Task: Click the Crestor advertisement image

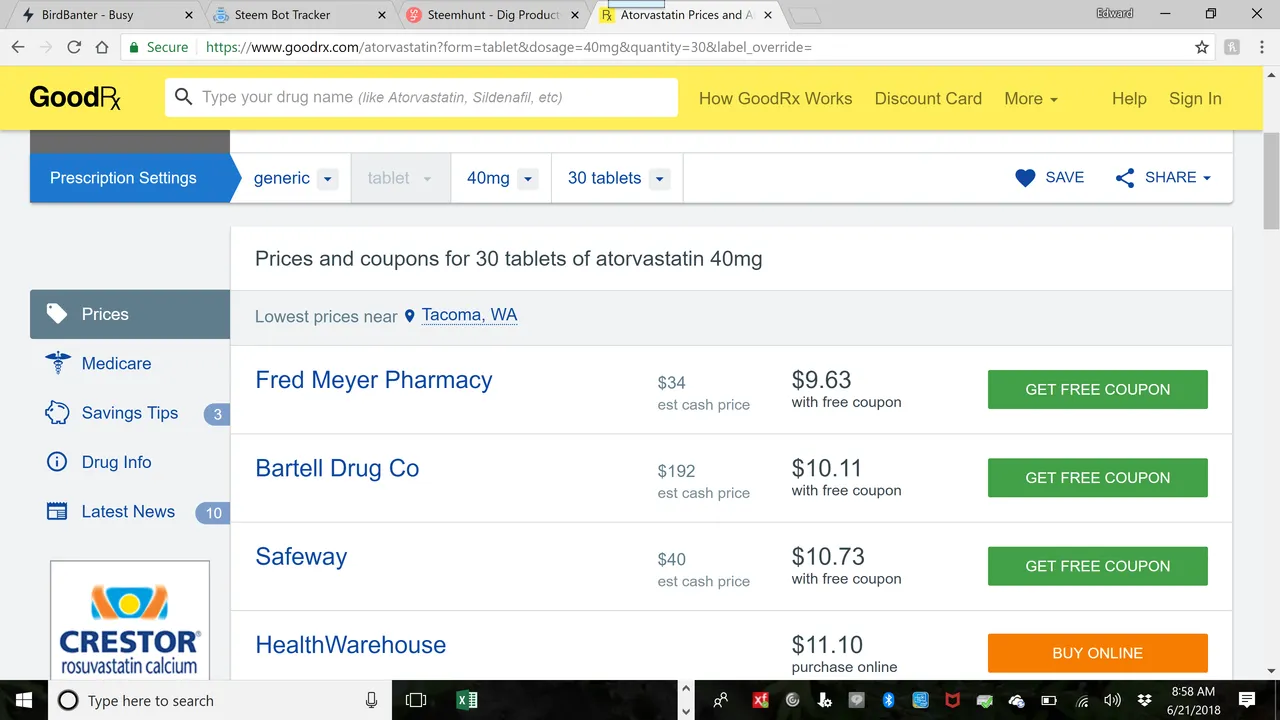Action: tap(130, 620)
